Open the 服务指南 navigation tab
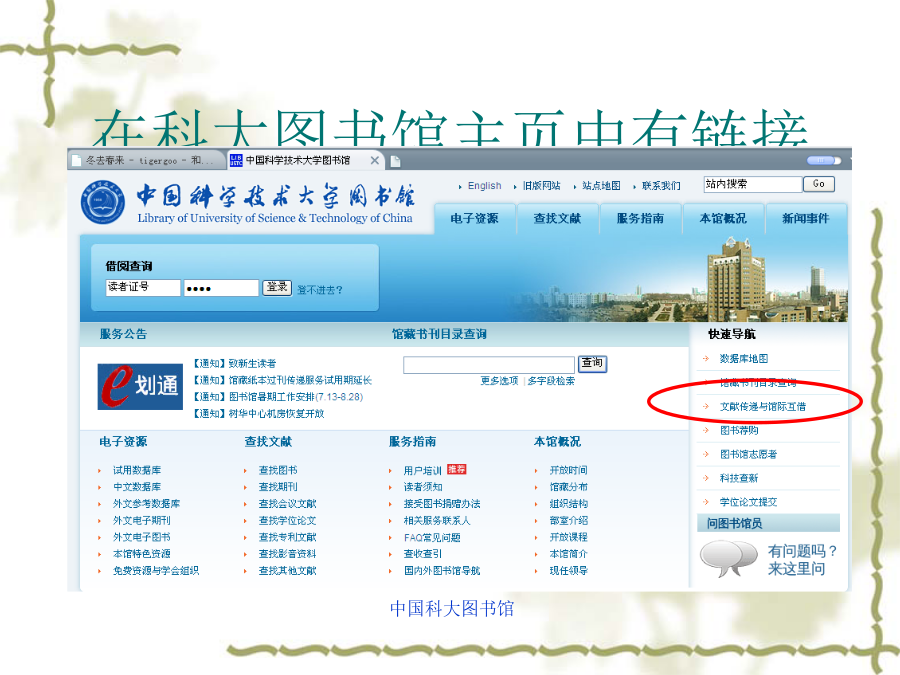This screenshot has width=900, height=675. click(640, 218)
